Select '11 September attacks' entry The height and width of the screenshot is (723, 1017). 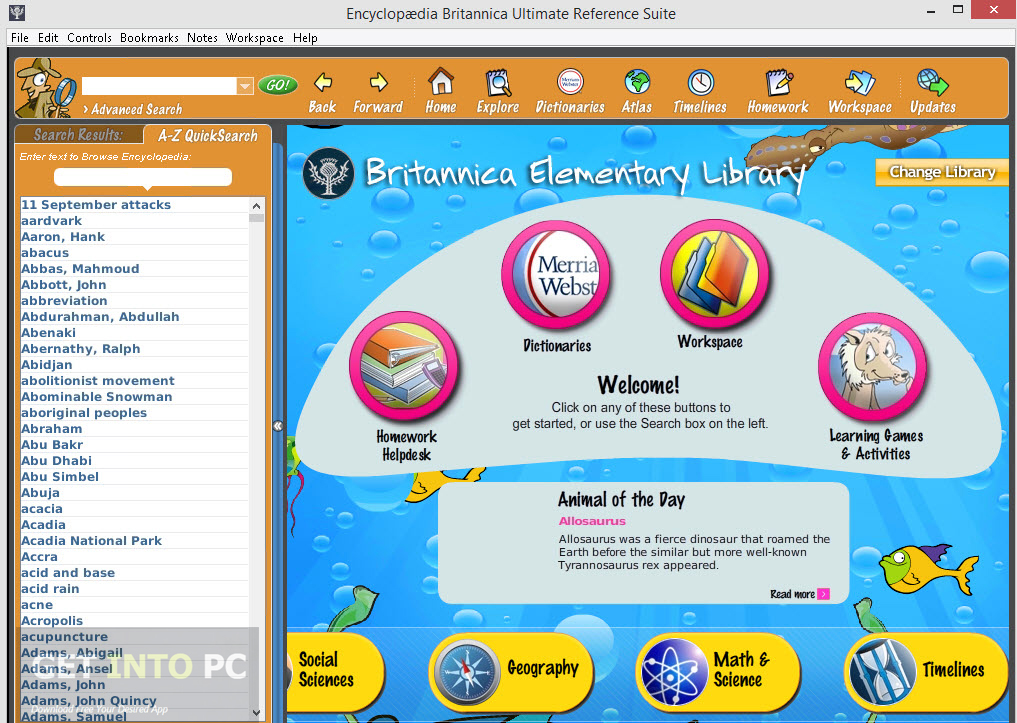pos(134,205)
